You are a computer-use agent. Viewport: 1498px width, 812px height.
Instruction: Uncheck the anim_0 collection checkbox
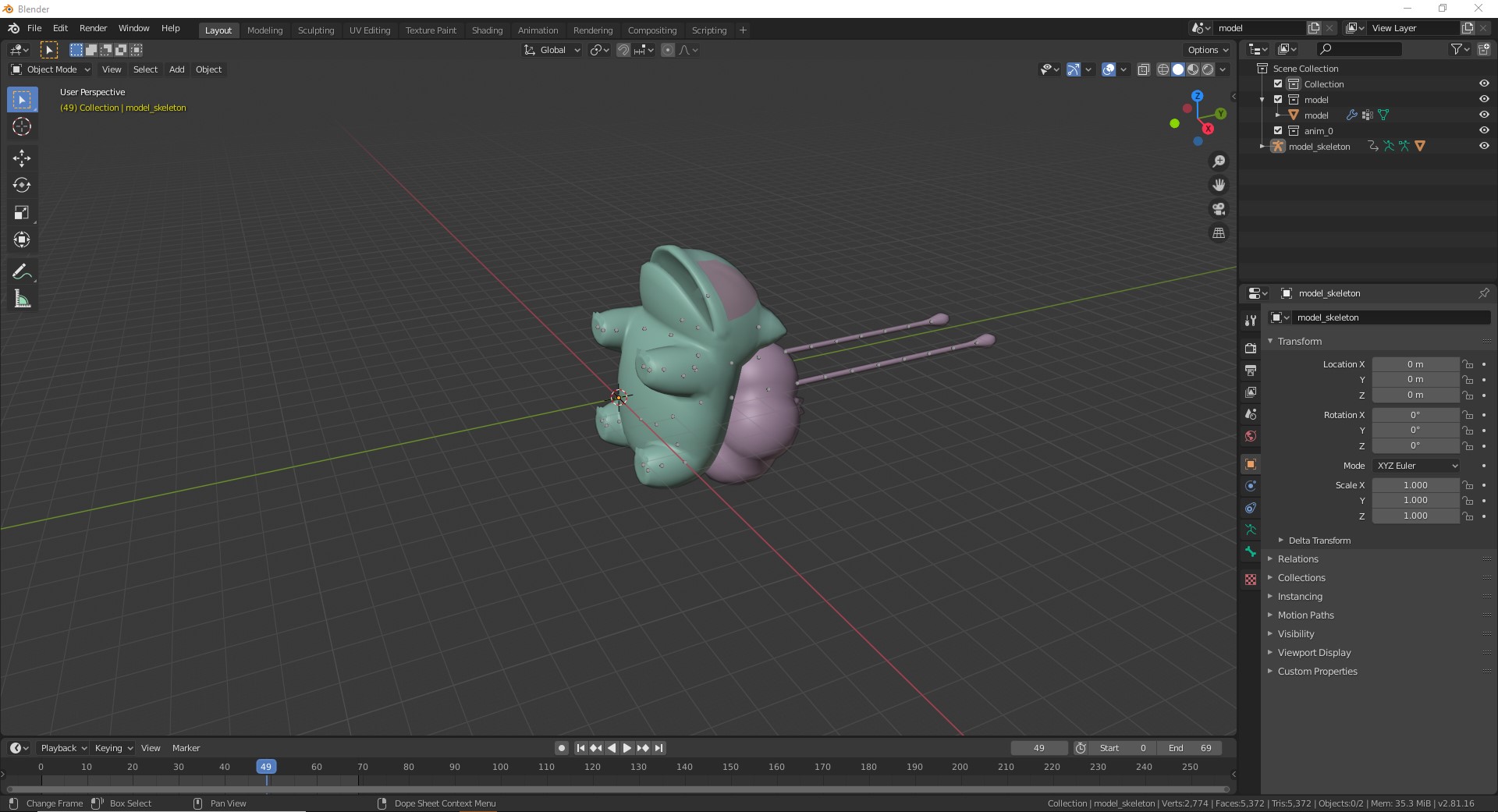coord(1278,131)
